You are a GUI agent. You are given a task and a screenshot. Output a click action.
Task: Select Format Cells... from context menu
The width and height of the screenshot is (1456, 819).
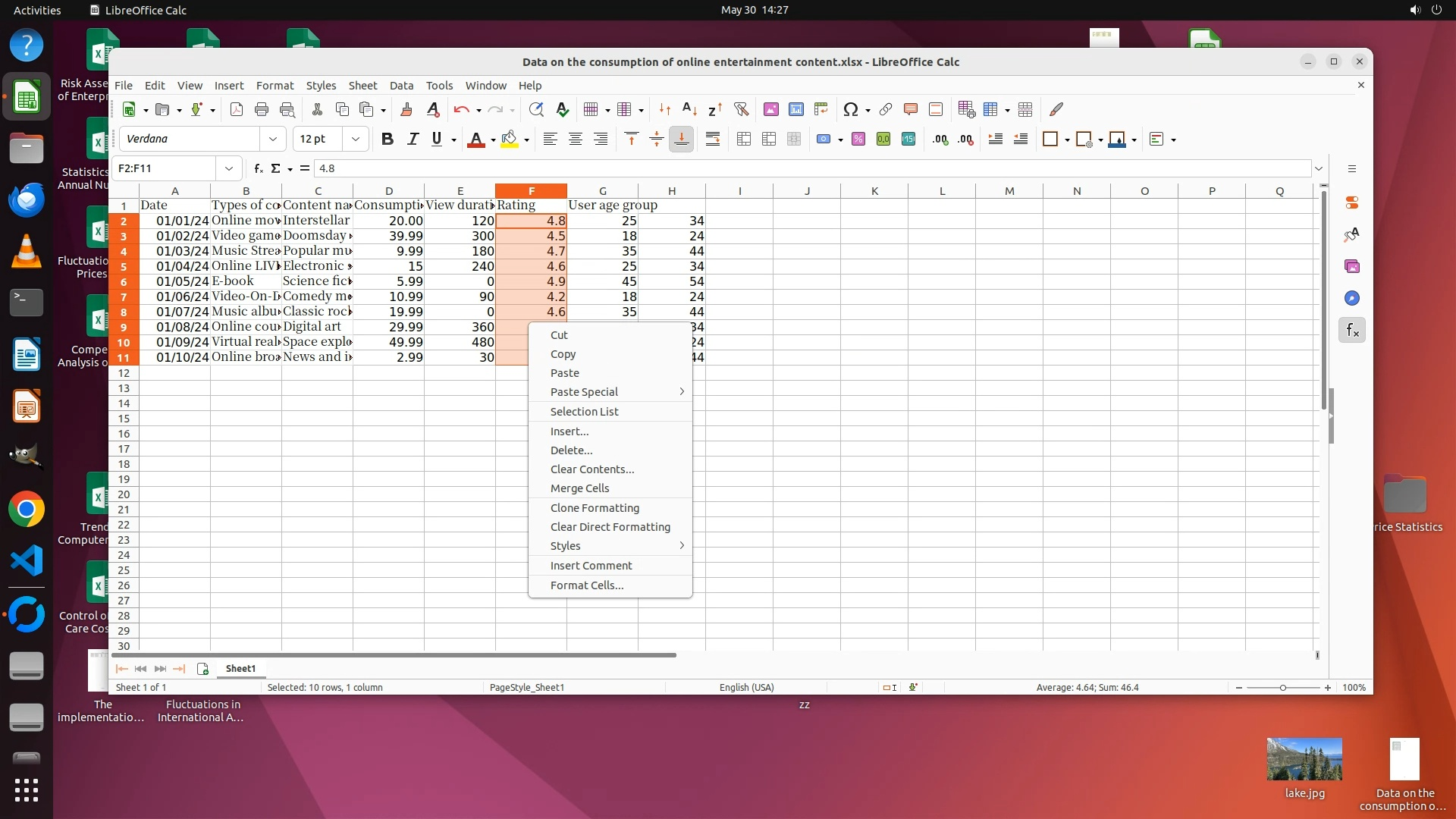tap(586, 585)
